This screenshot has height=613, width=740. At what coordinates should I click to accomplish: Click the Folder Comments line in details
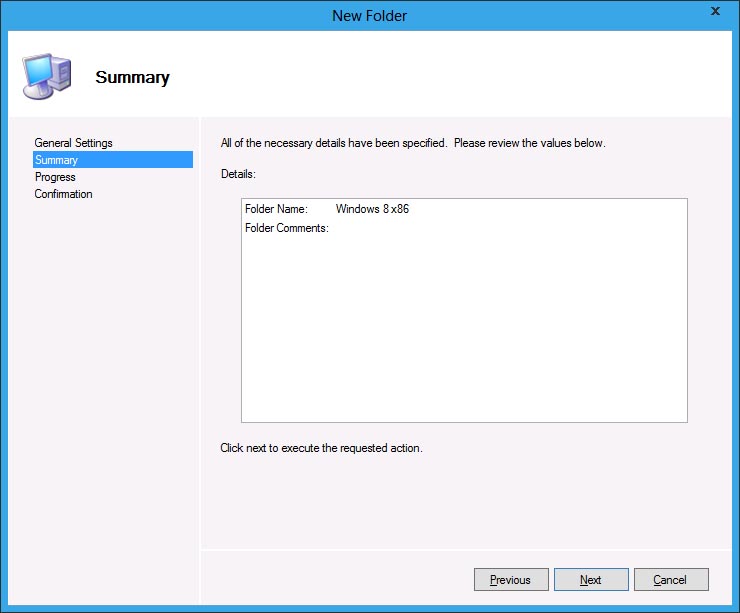[286, 228]
